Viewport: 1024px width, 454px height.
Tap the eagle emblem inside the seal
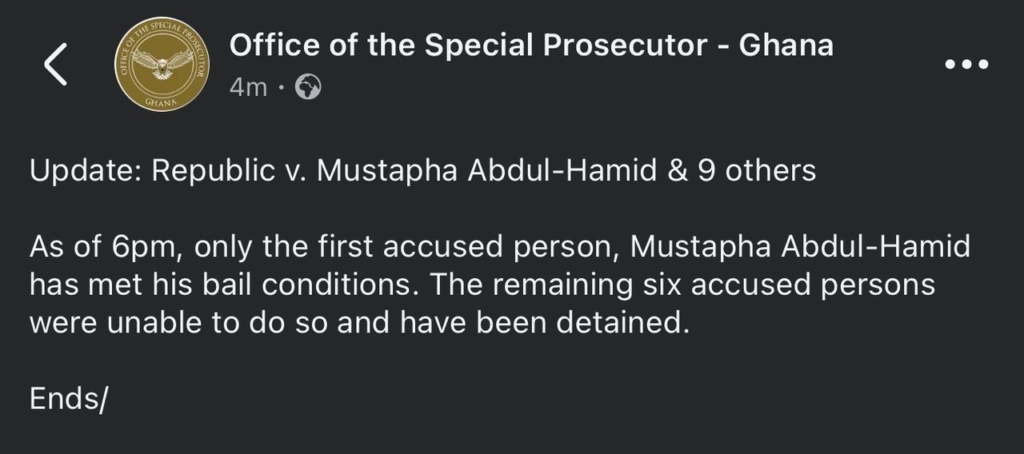[161, 62]
